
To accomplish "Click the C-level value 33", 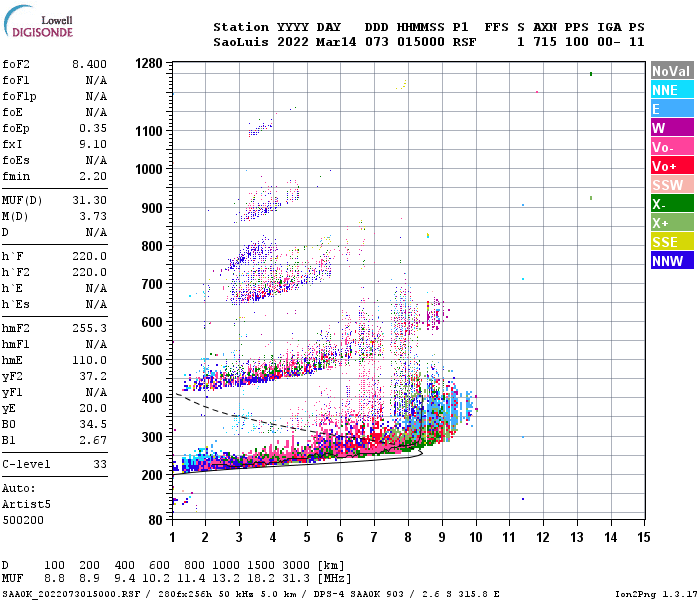I will (x=100, y=464).
